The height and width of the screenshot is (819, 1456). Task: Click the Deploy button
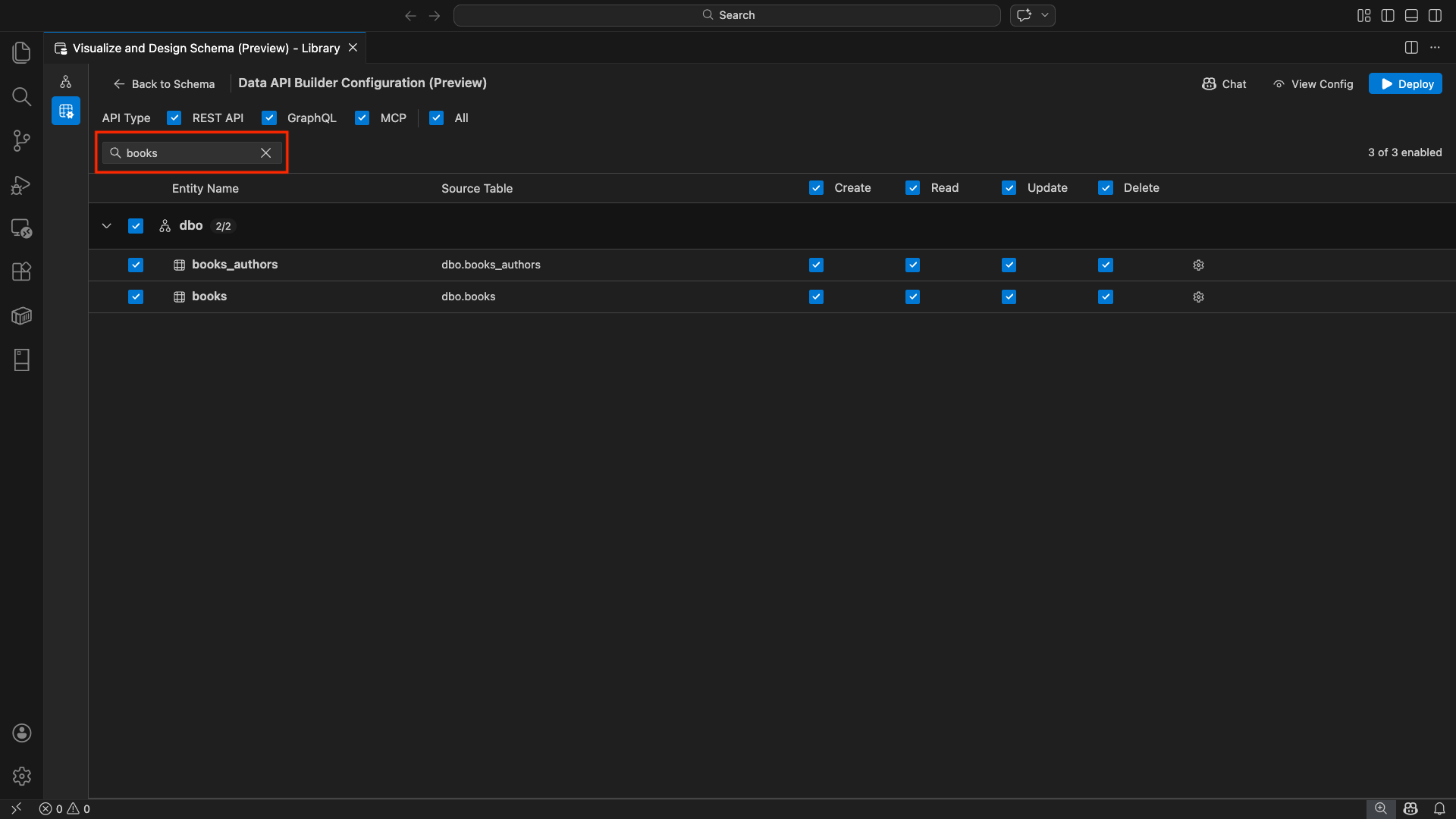tap(1405, 83)
